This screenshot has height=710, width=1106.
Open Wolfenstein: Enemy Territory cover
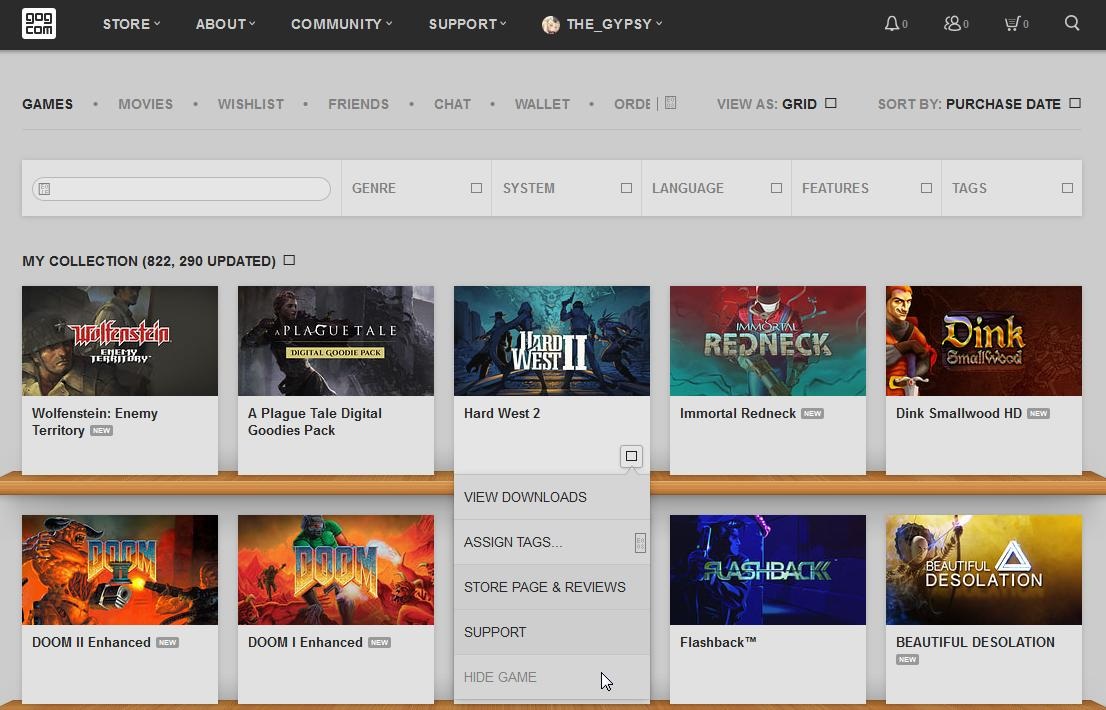(120, 341)
